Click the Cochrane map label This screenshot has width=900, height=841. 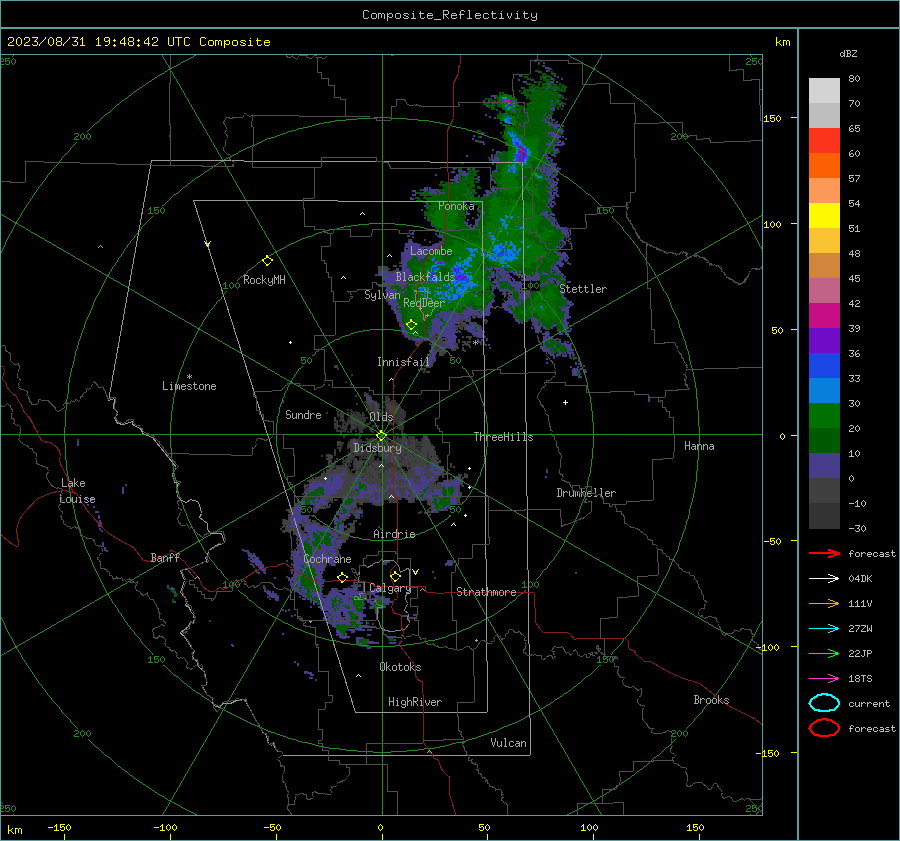click(327, 559)
